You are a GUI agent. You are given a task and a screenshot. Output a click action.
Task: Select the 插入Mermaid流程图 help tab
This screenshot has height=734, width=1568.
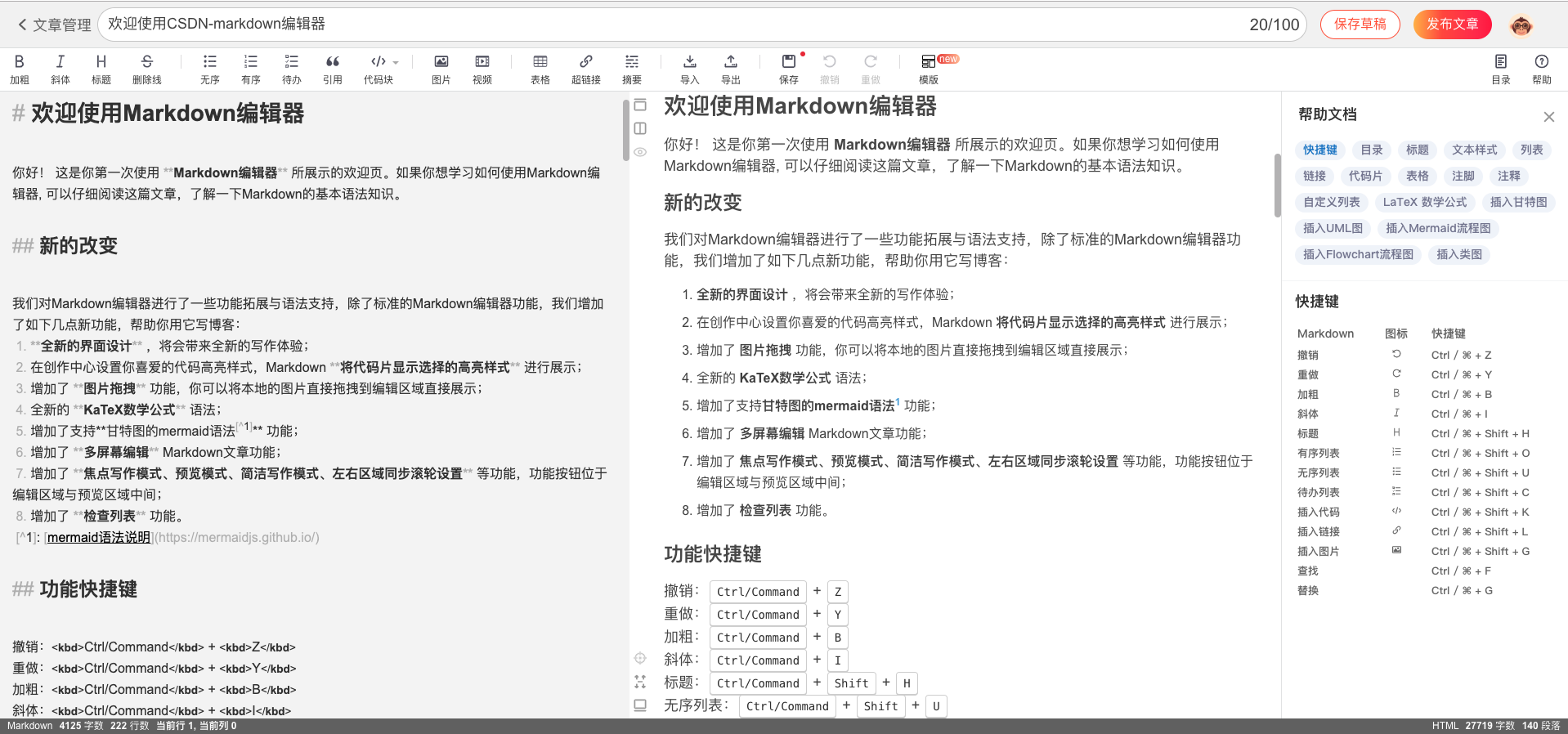pos(1439,228)
